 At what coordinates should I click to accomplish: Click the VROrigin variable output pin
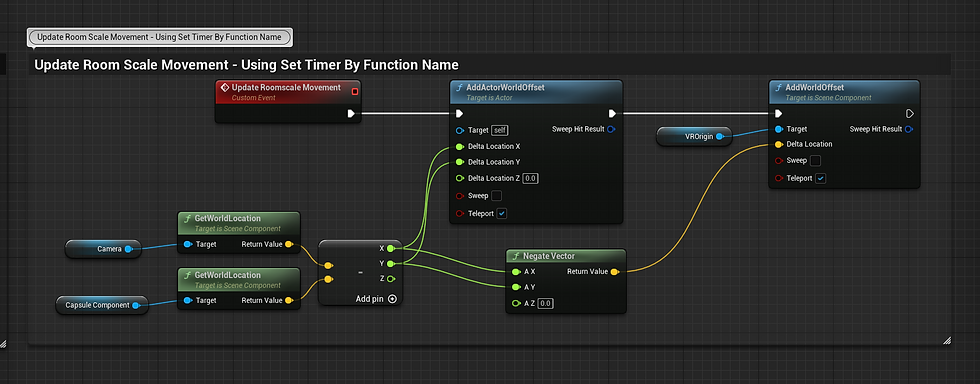point(719,136)
